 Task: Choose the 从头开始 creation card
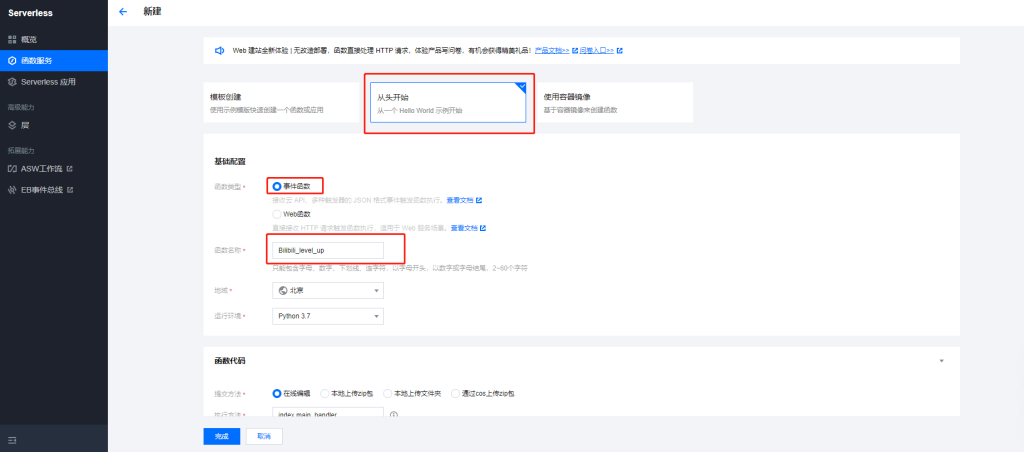(448, 103)
